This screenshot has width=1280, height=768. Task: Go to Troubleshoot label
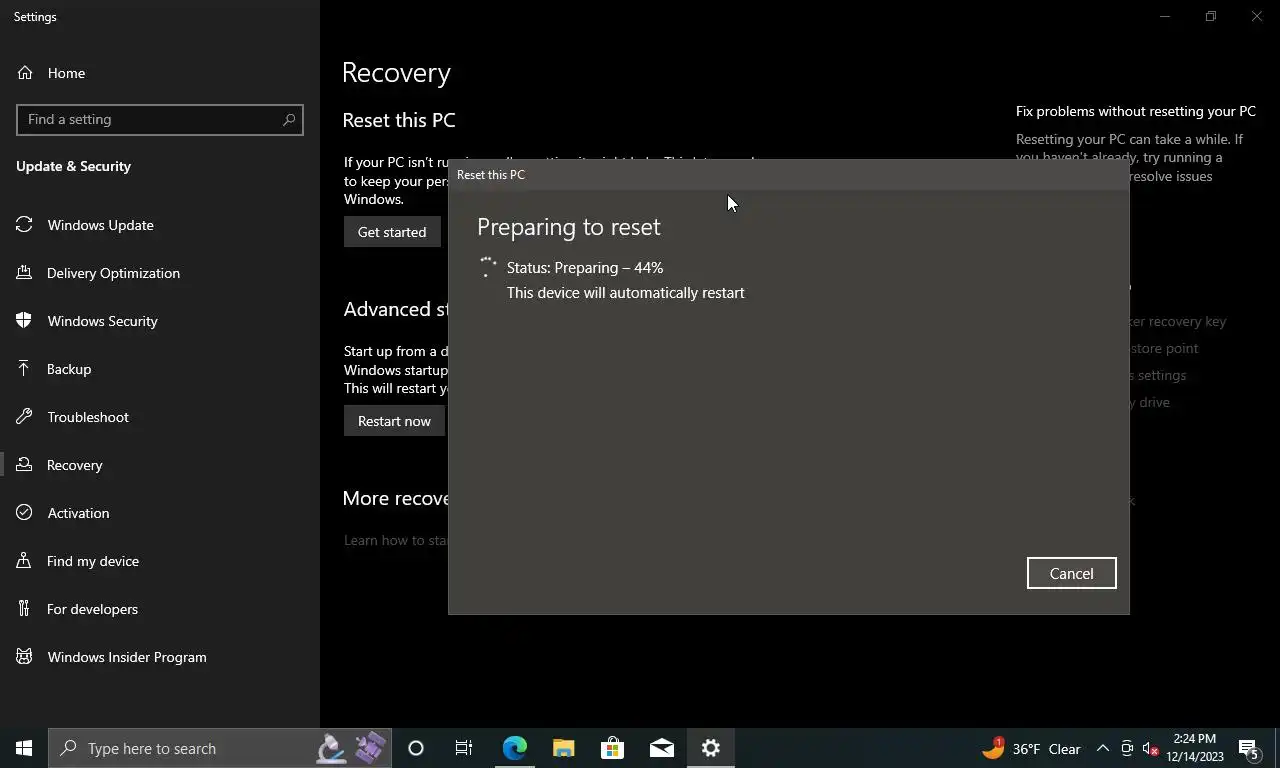coord(88,417)
